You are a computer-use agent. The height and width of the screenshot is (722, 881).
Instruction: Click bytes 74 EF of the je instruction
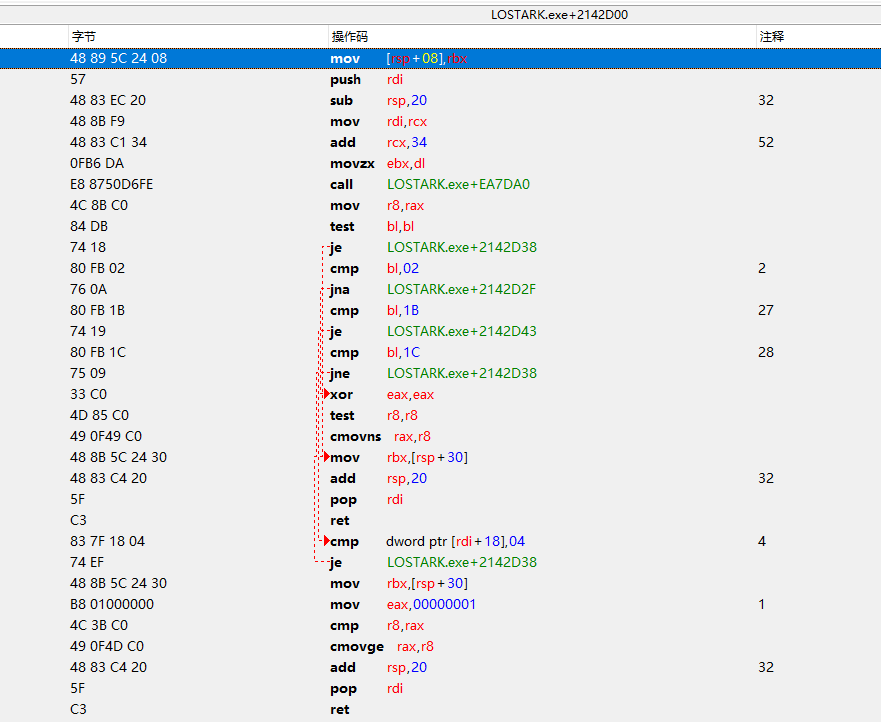coord(87,562)
